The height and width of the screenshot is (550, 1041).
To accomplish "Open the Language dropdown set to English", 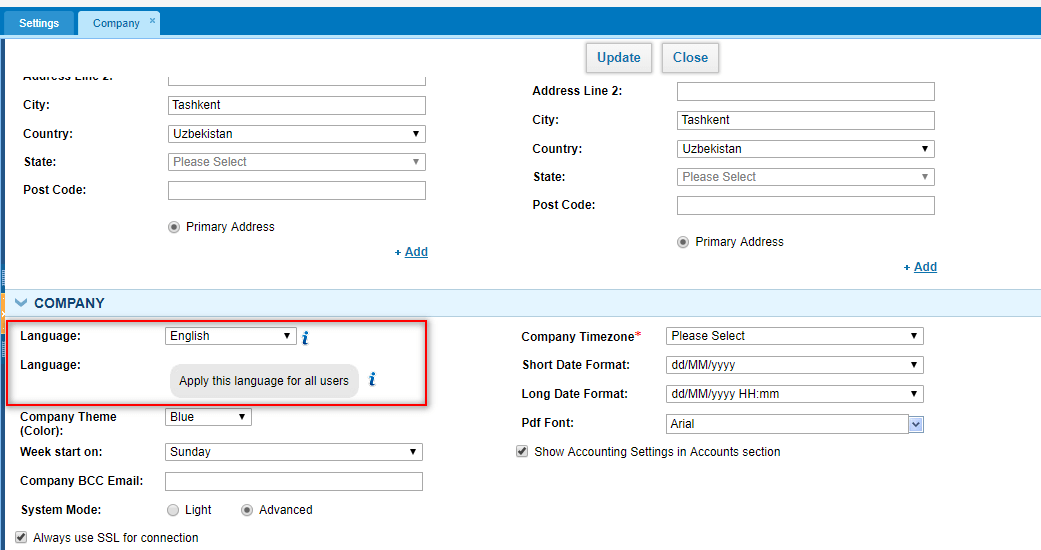I will 230,336.
